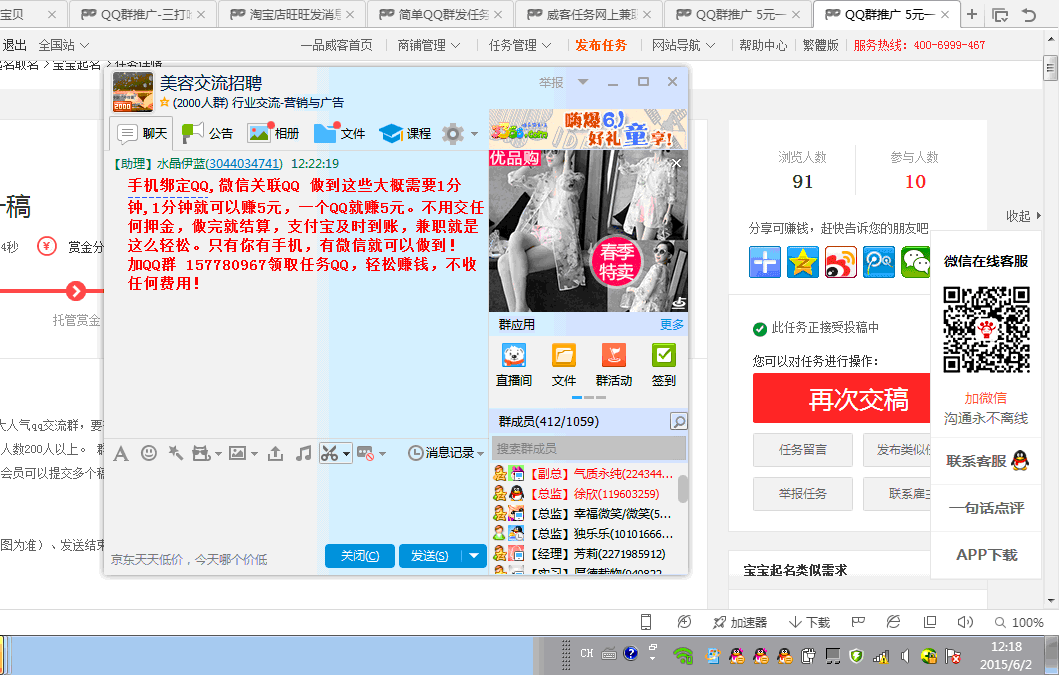Click 更多 in 群应用 section
Screen dimensions: 1059x675
click(x=671, y=325)
